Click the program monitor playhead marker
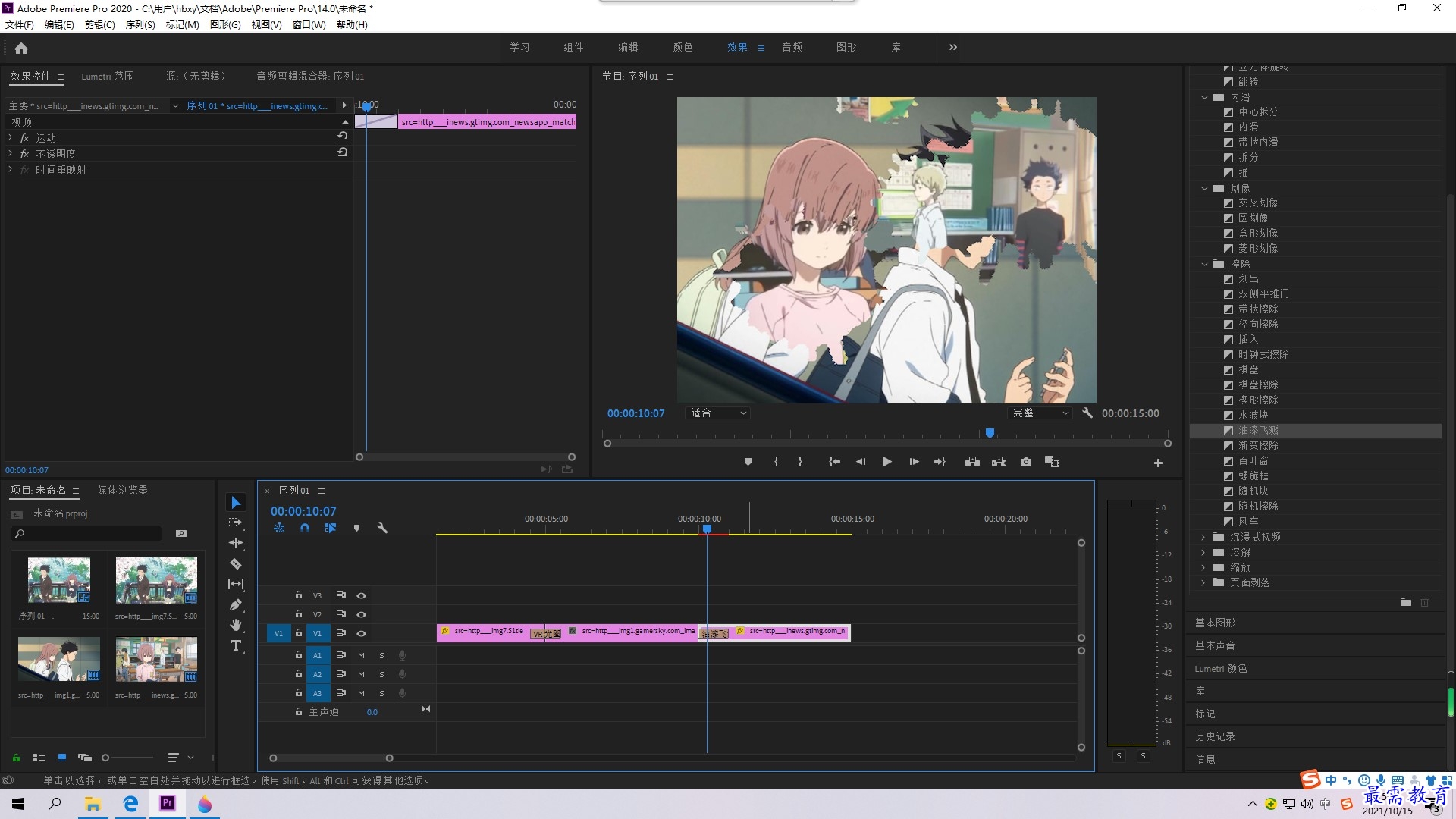 [990, 433]
